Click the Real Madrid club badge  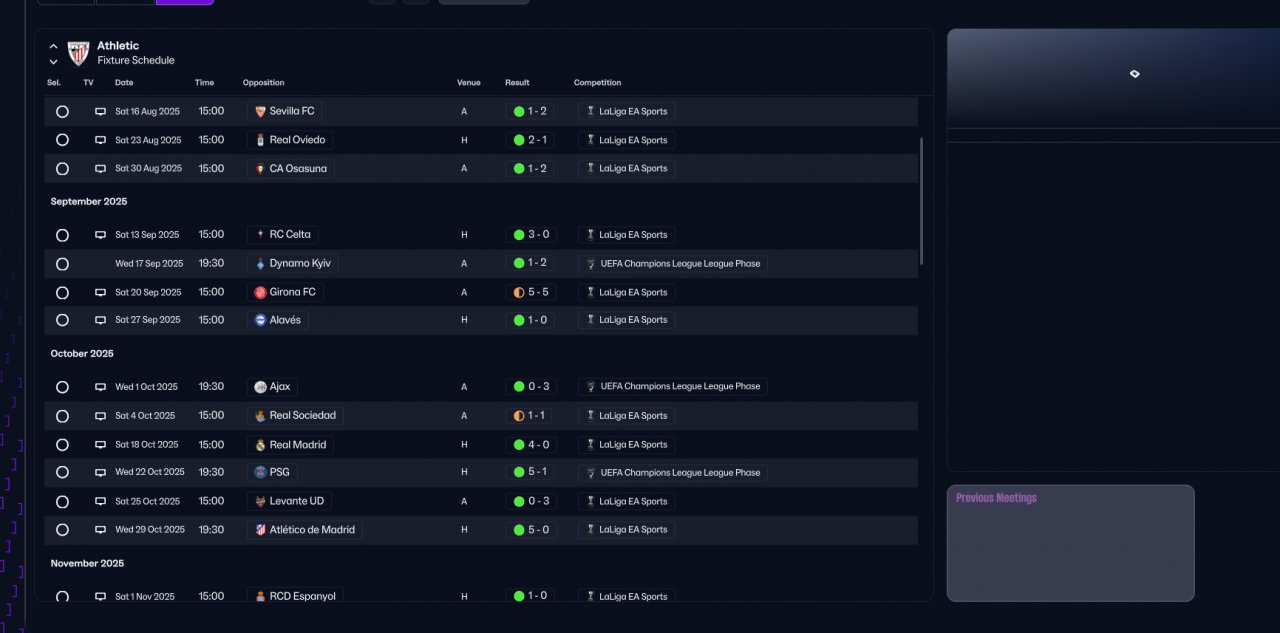pyautogui.click(x=260, y=445)
